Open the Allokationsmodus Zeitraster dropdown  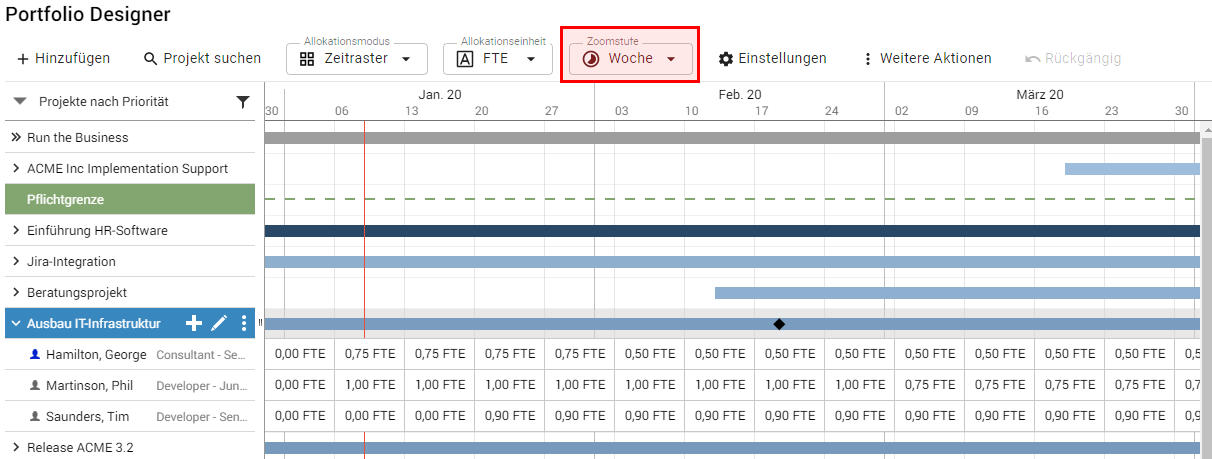tap(357, 59)
